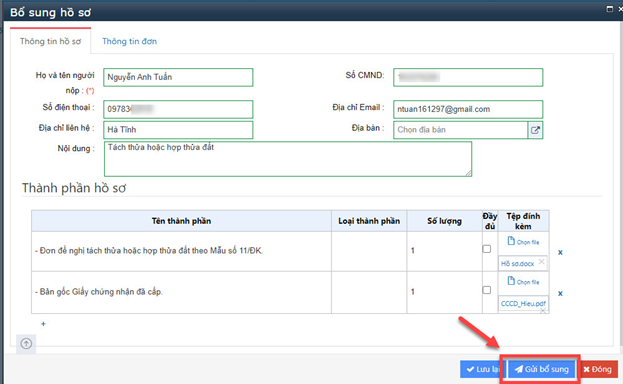This screenshot has width=623, height=384.
Task: Click the Tên thành phần column header
Action: 181,221
